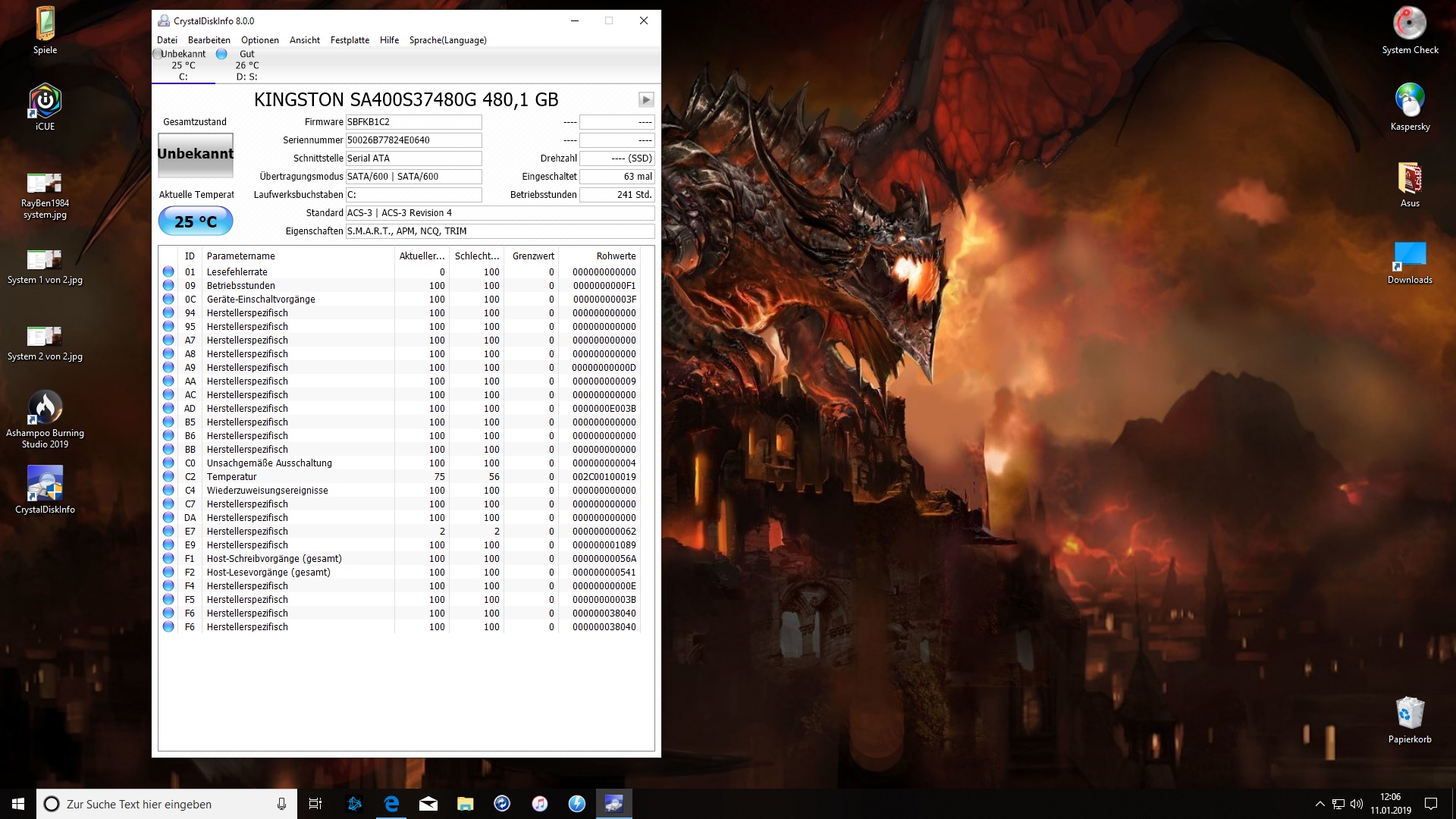Click the Temperatur status indicator icon

pos(168,477)
